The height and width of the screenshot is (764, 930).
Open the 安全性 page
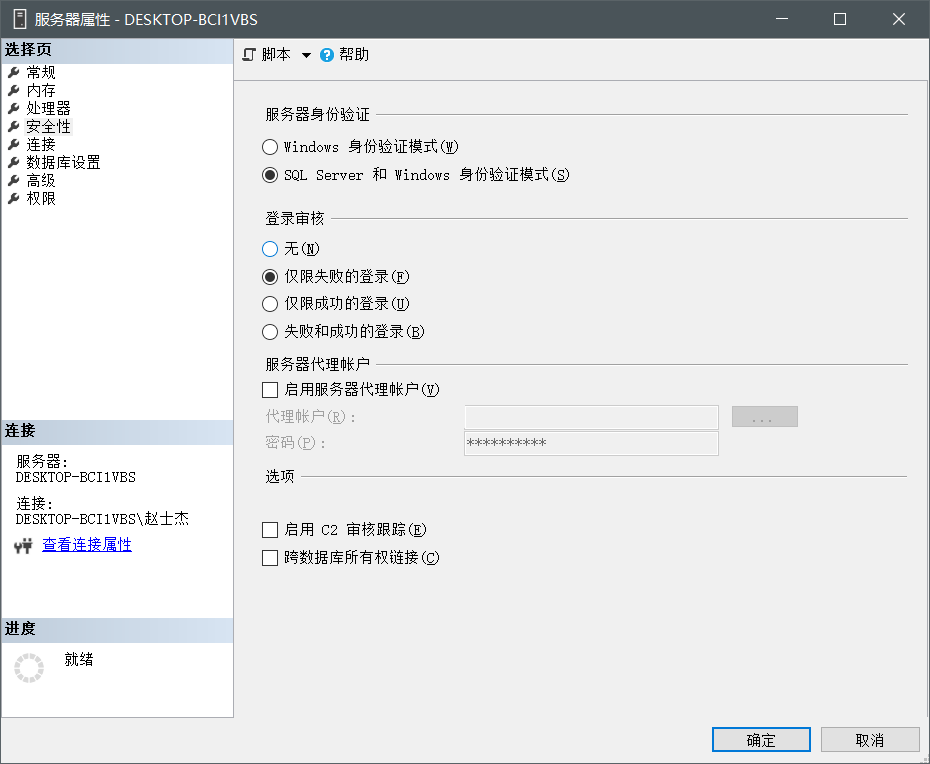coord(49,126)
